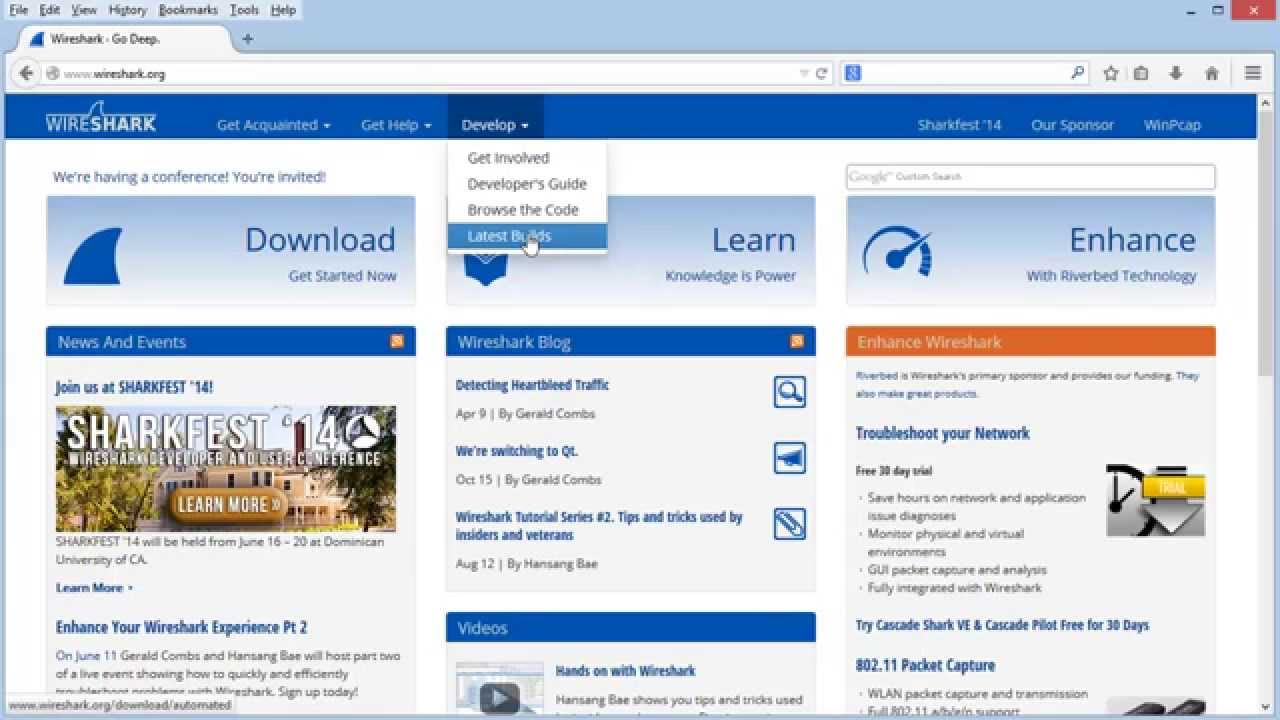Click the Trial download image
The height and width of the screenshot is (720, 1280).
click(x=1156, y=500)
